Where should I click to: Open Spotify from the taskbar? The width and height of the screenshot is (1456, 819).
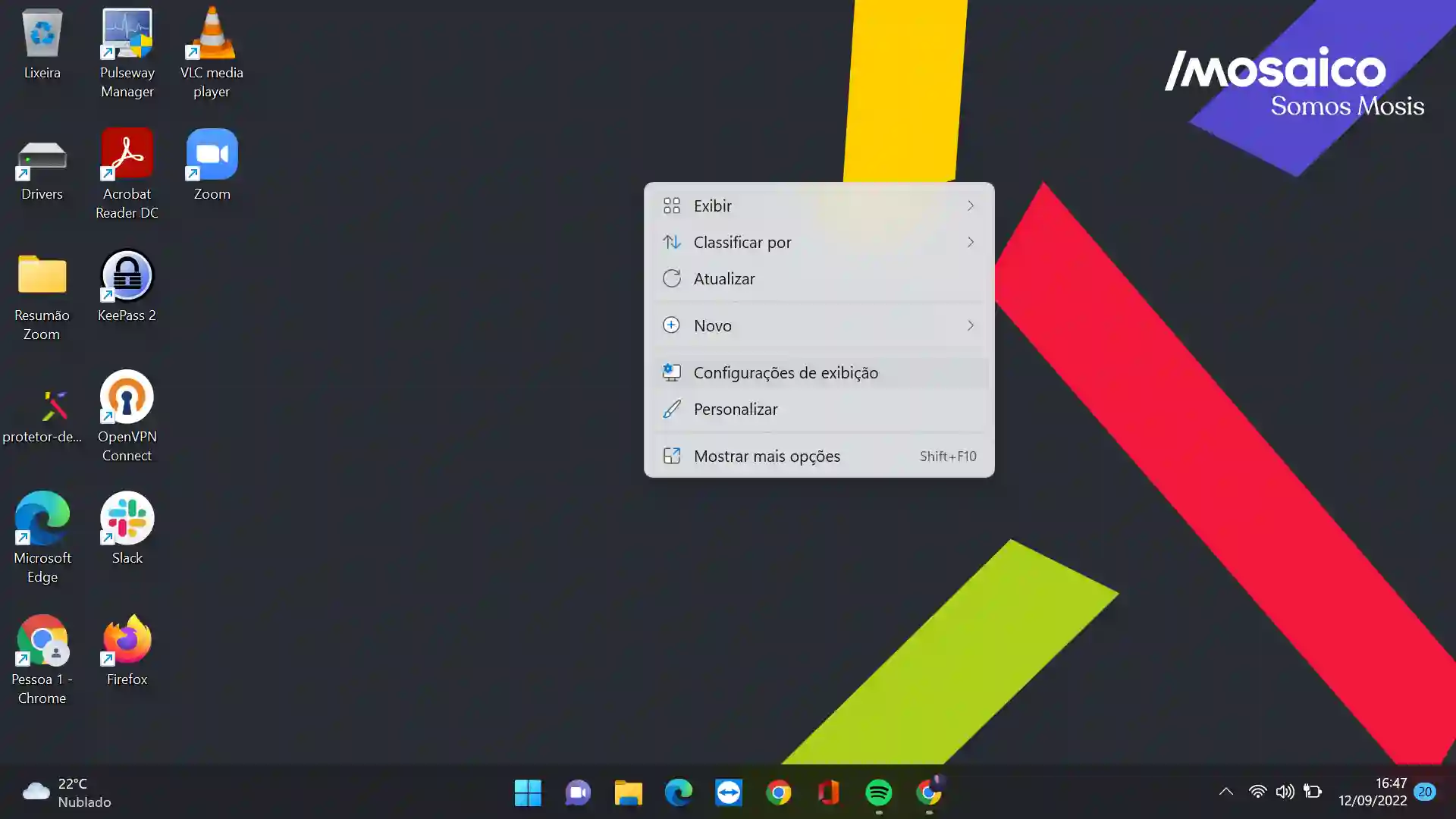point(878,792)
